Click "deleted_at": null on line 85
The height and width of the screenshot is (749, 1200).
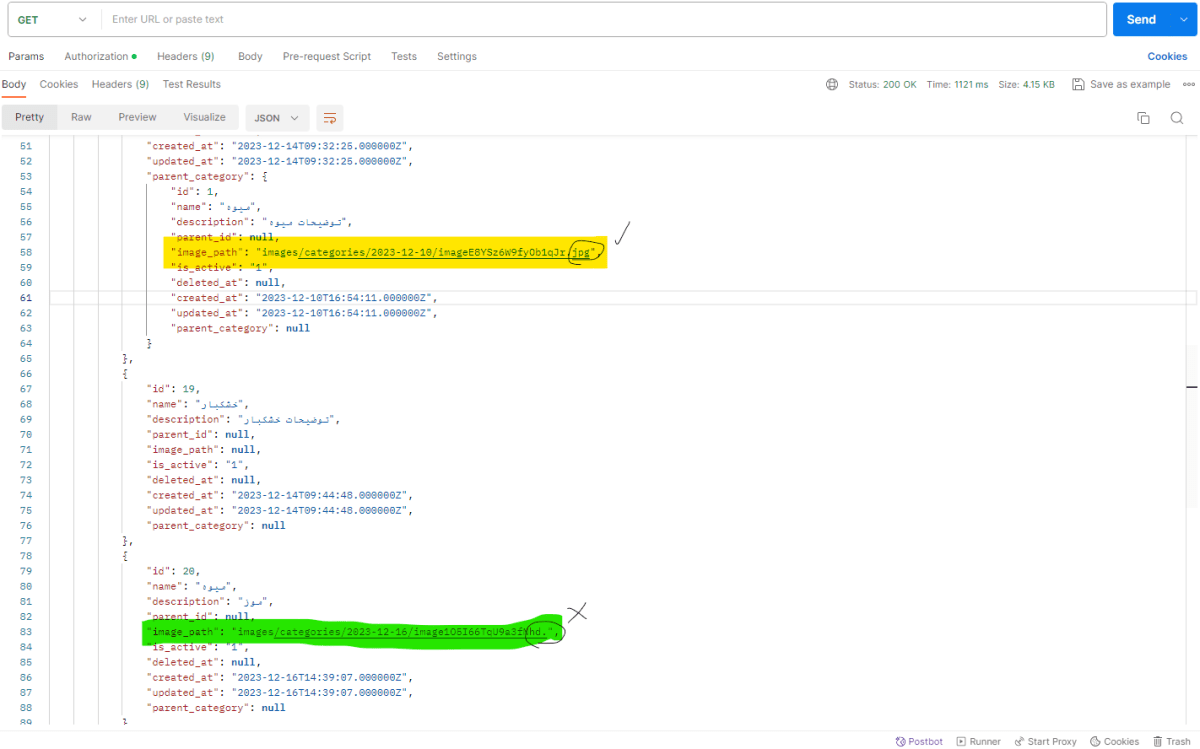(204, 662)
